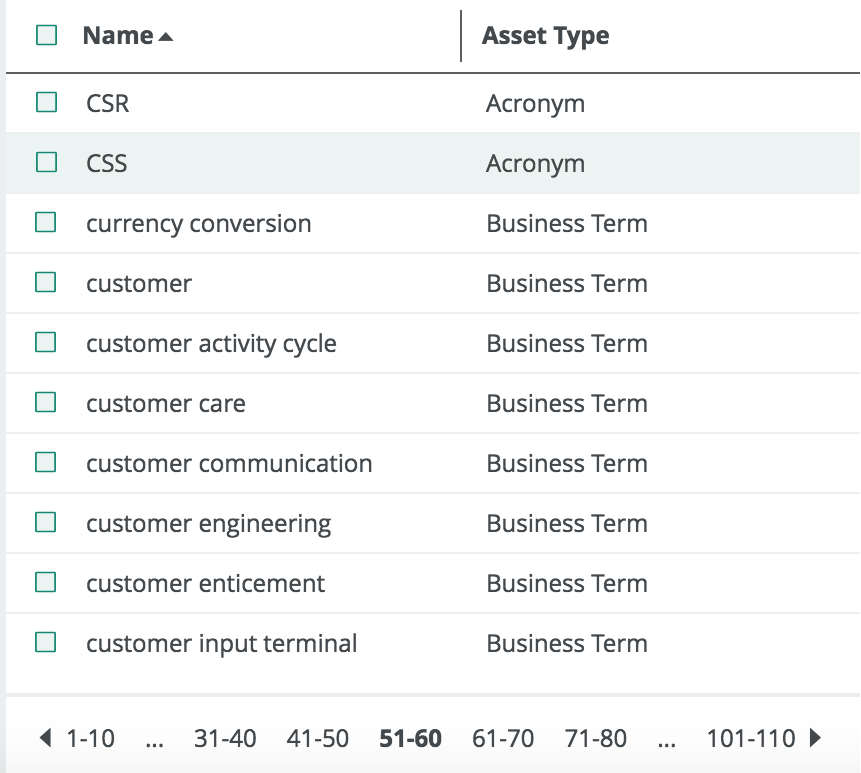Click the Asset Type column header

pyautogui.click(x=544, y=35)
